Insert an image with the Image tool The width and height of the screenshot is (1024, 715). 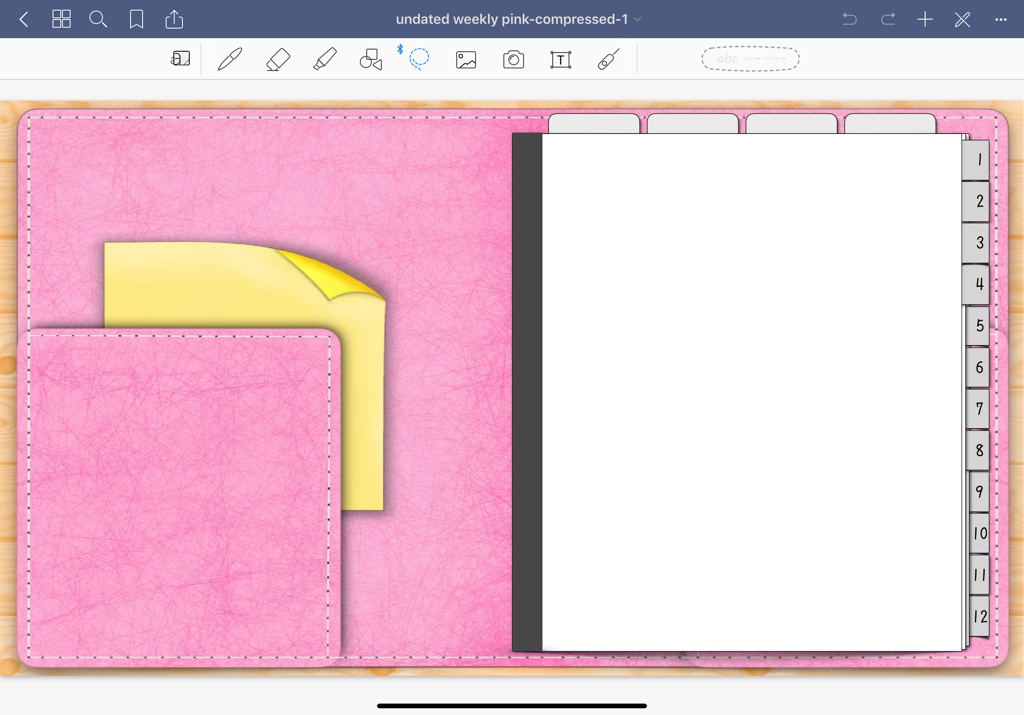click(x=466, y=59)
